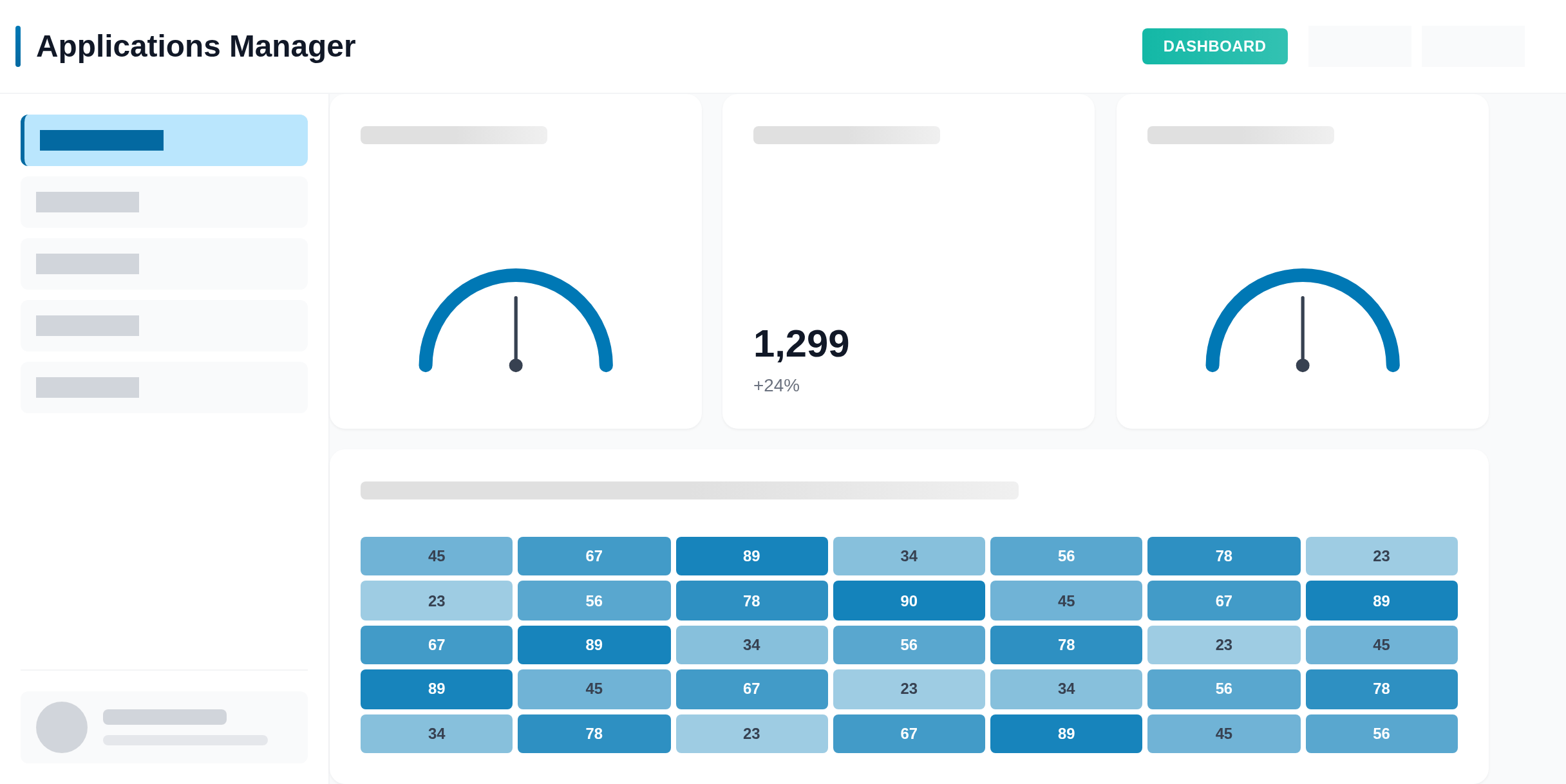Open the last sidebar menu item
1566x784 pixels.
(164, 387)
